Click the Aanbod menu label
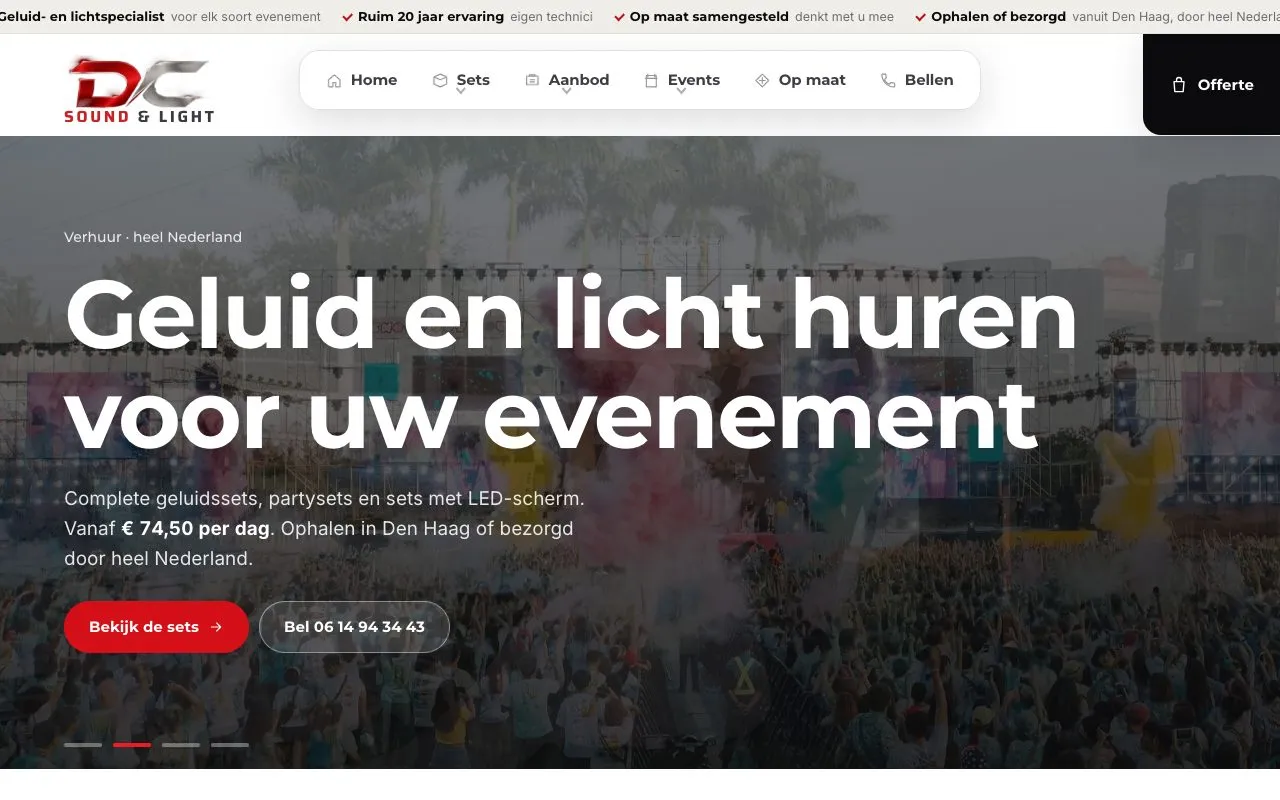 click(579, 80)
